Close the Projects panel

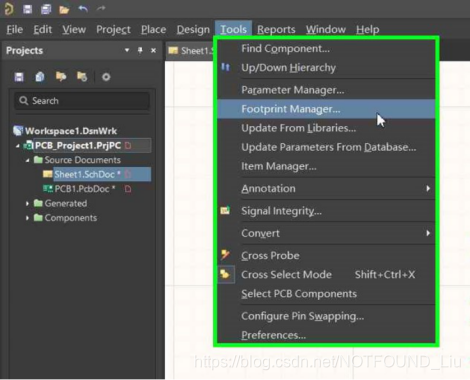tap(153, 50)
